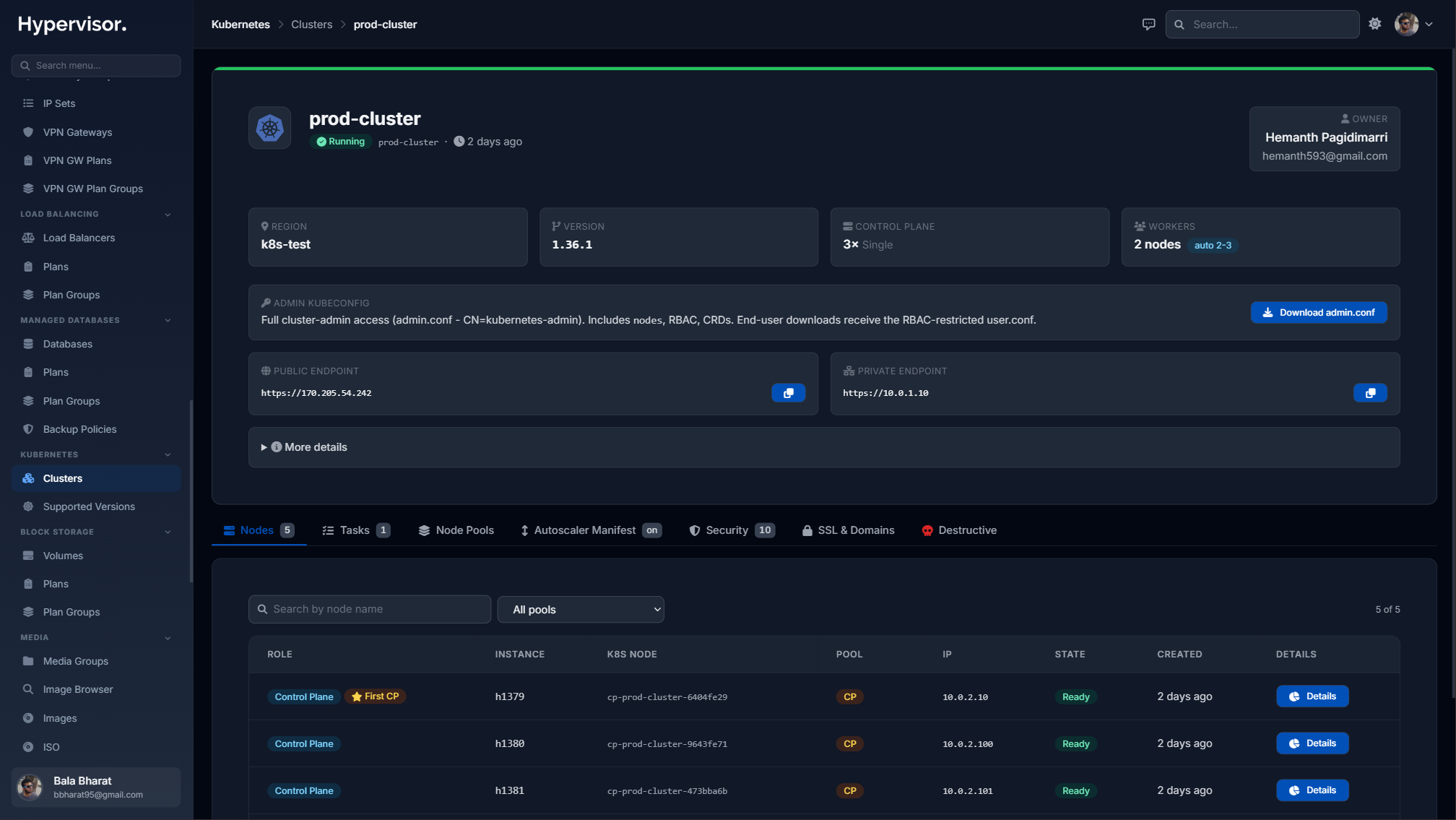Click the theme settings sun icon

(1375, 24)
